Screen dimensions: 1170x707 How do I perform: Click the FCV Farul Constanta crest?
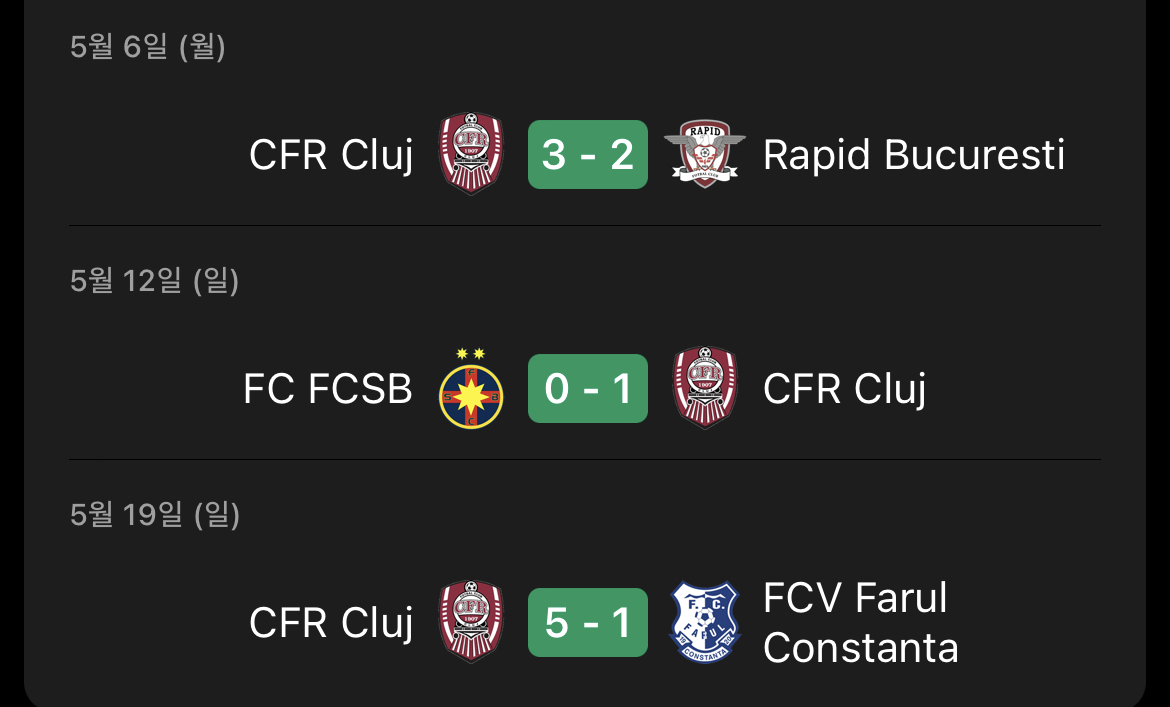click(705, 622)
